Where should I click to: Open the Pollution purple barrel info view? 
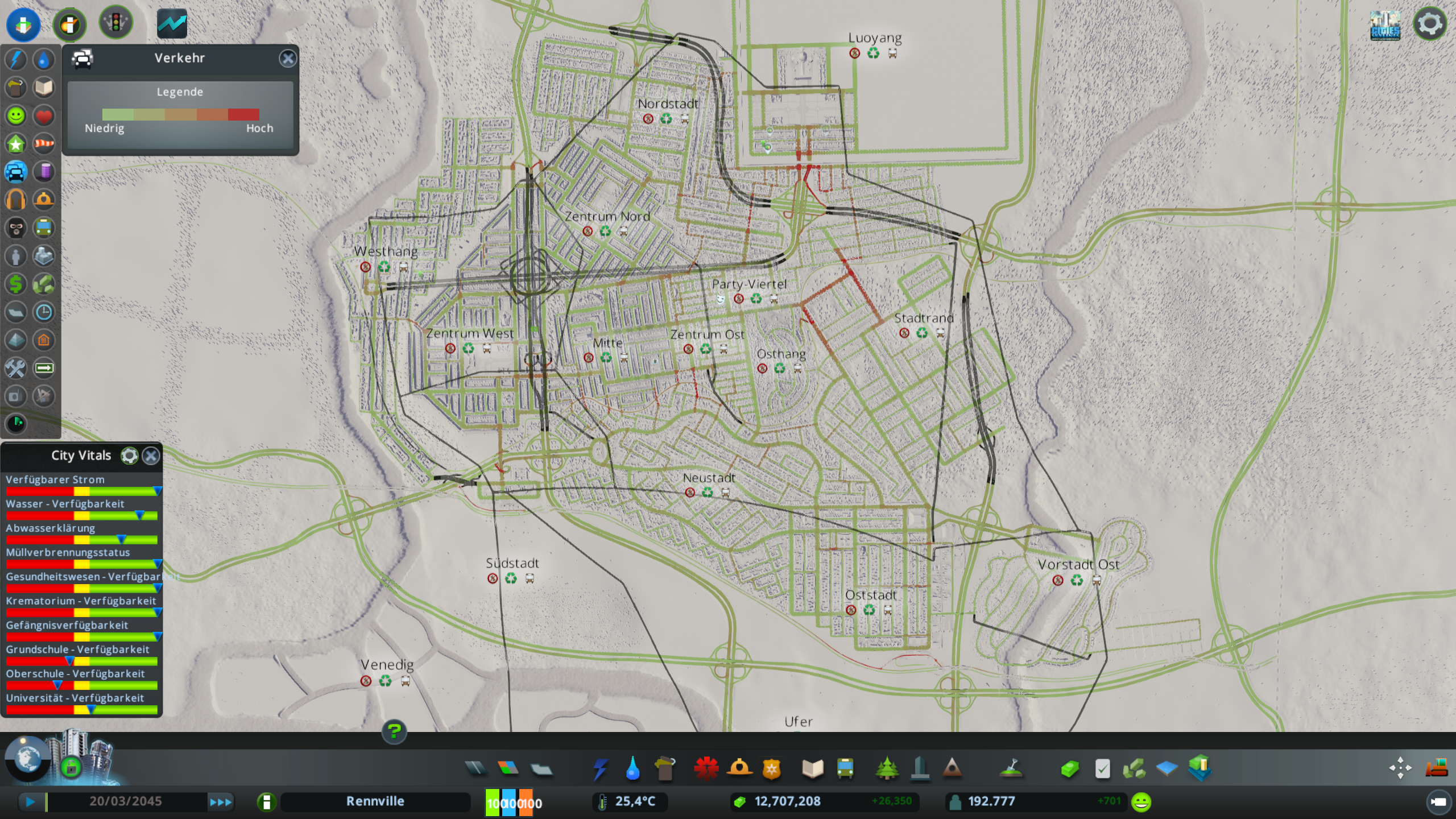(x=44, y=172)
